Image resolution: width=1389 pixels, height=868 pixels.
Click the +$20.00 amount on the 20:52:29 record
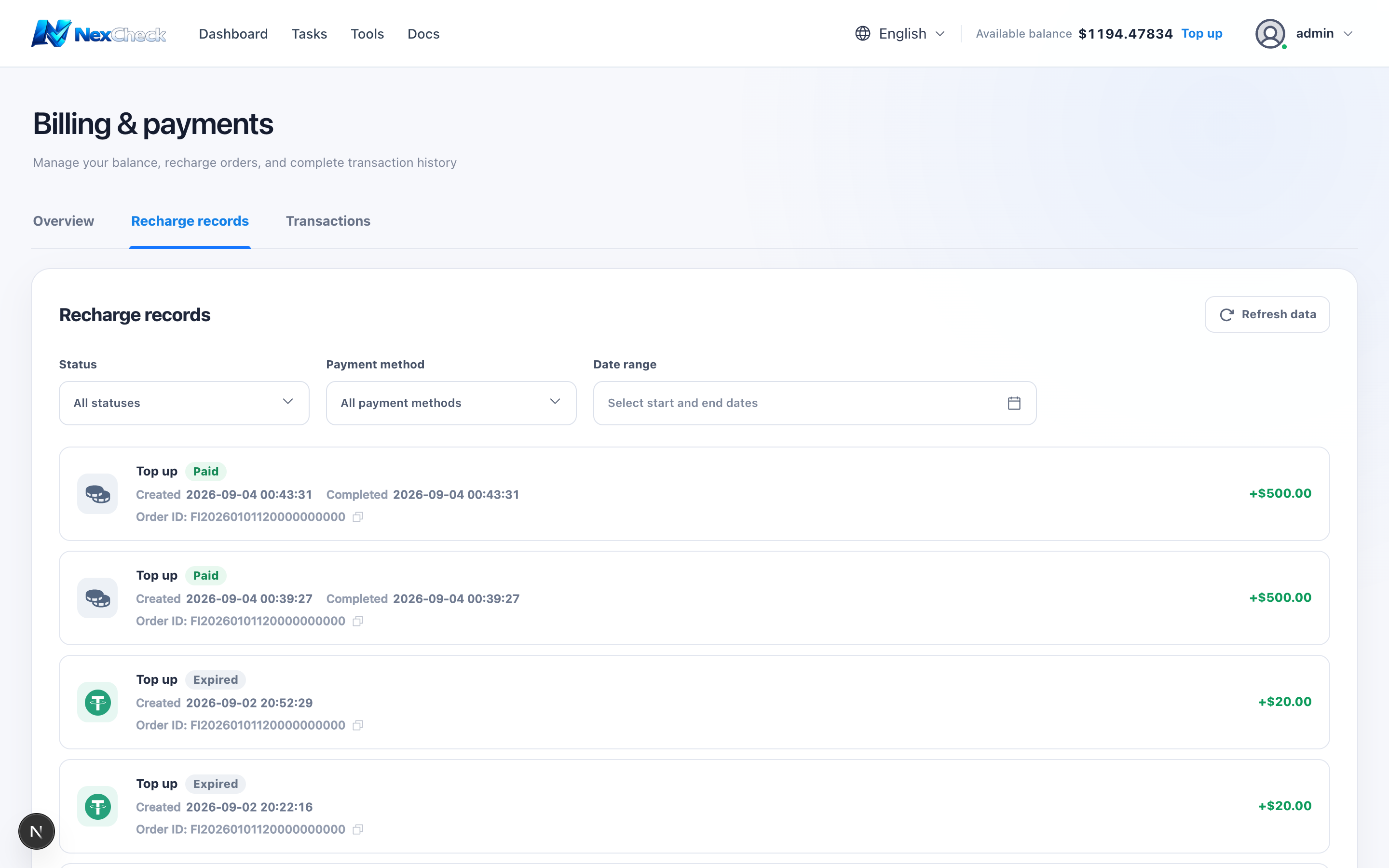[1284, 702]
